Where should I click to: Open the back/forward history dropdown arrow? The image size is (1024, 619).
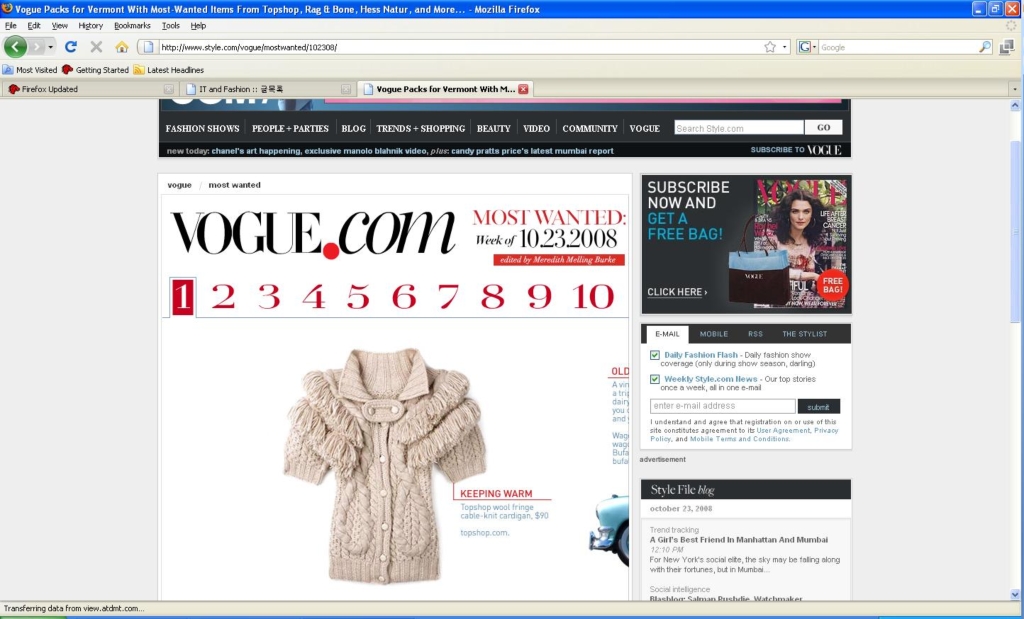[50, 47]
